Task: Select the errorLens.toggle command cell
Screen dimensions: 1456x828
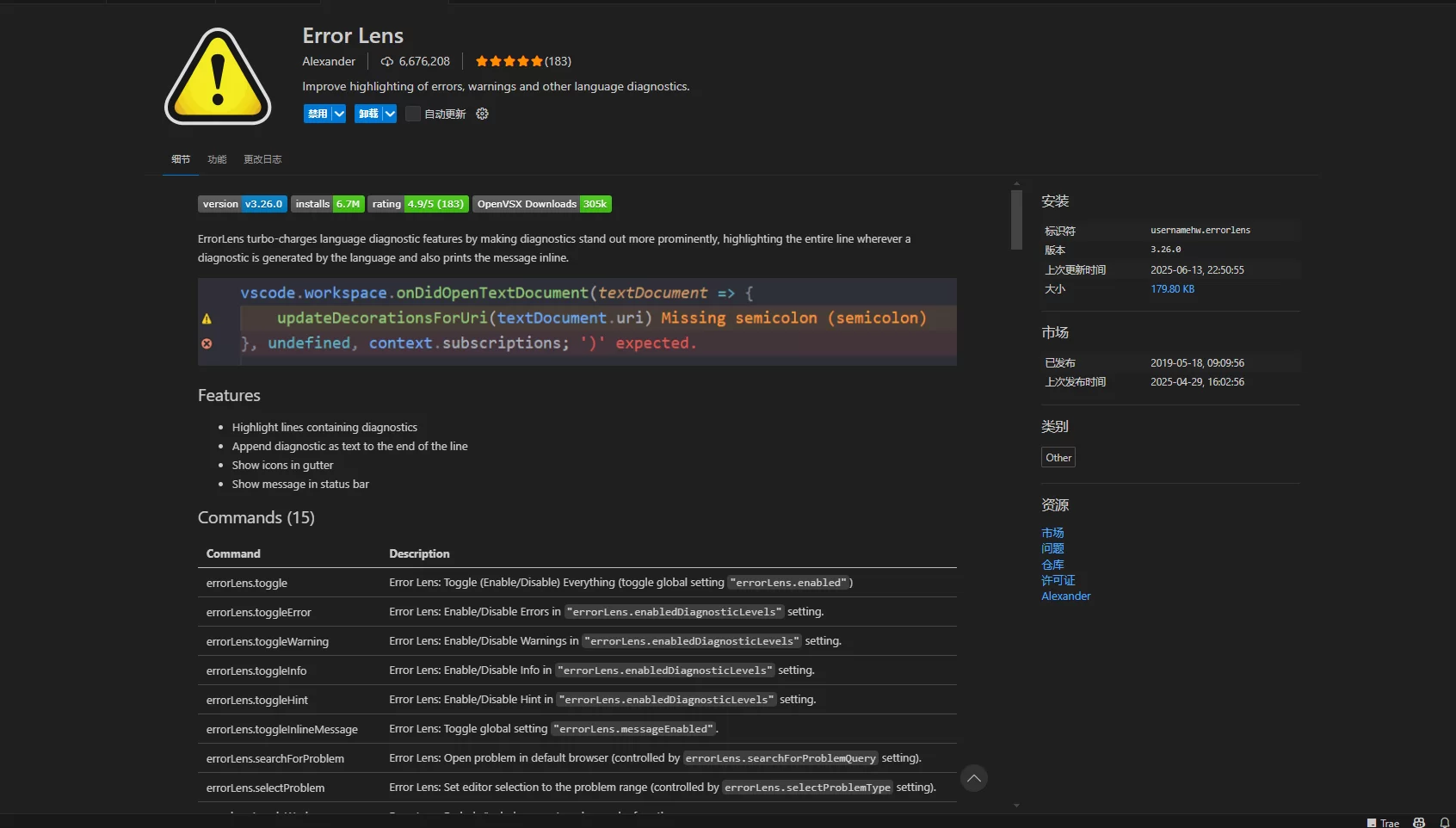Action: click(x=247, y=583)
